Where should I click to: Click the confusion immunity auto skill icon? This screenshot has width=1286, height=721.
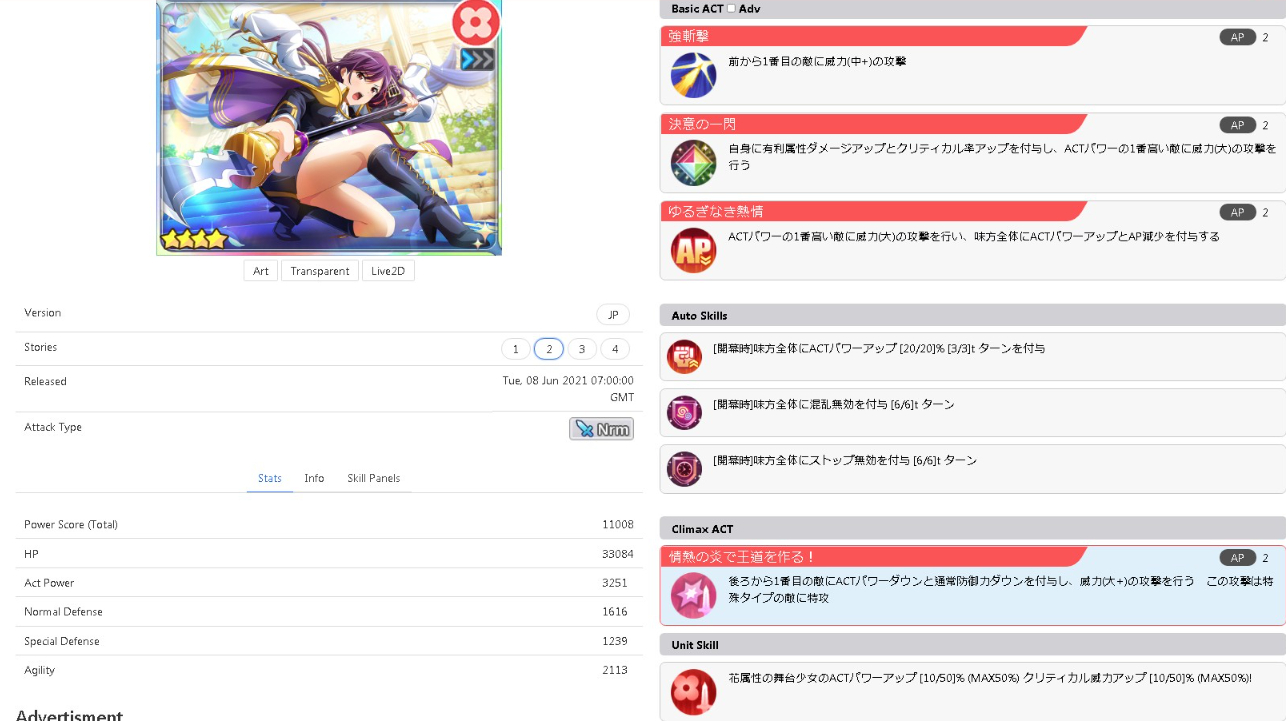685,412
